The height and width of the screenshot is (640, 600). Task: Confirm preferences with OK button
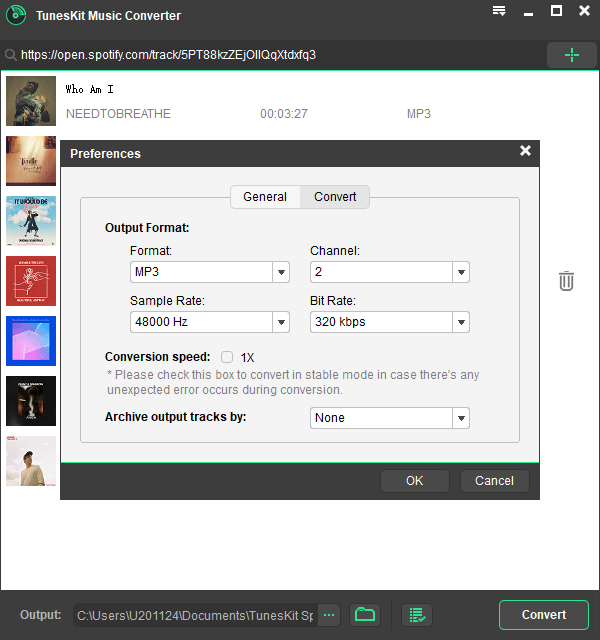(415, 481)
